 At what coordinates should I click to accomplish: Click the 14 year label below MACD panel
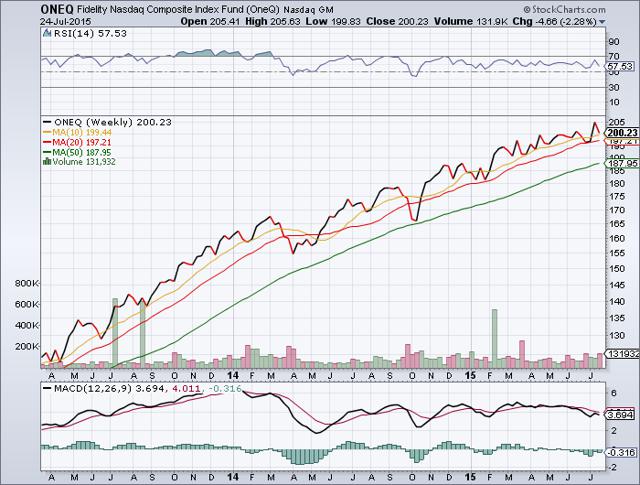[x=233, y=477]
